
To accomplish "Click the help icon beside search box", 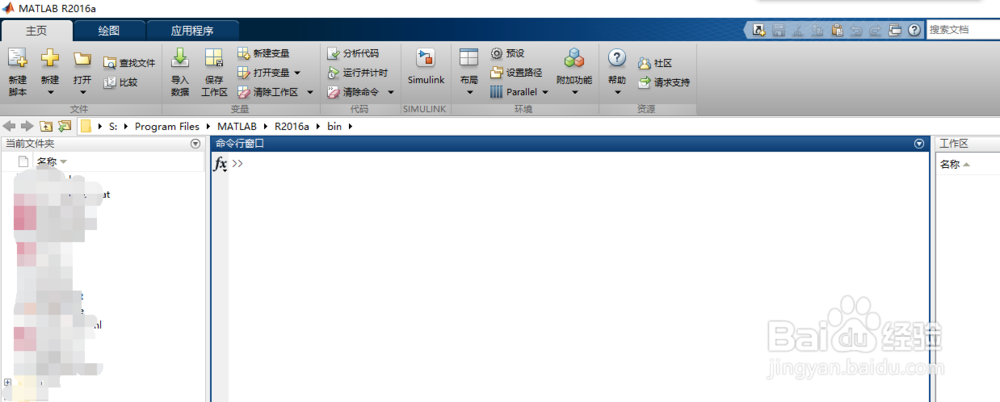I will click(915, 29).
